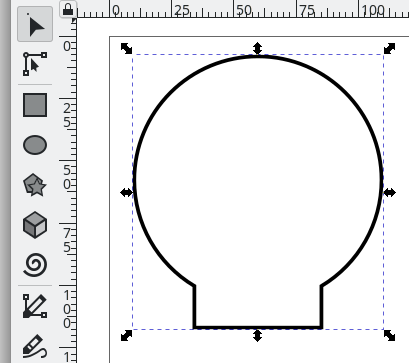Click the bottom-right corner scale handle
The image size is (409, 363).
point(389,335)
